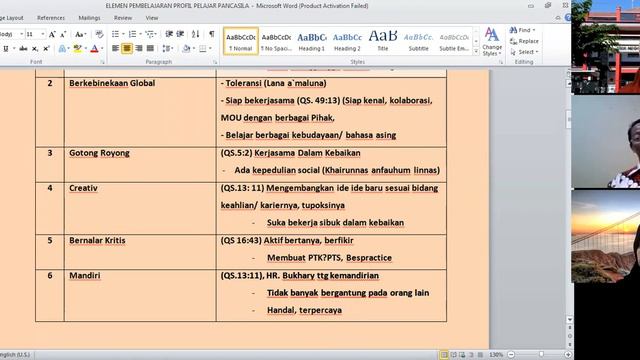Screen dimensions: 640x360
Task: Open Paragraph dialog launcher
Action: click(x=215, y=62)
